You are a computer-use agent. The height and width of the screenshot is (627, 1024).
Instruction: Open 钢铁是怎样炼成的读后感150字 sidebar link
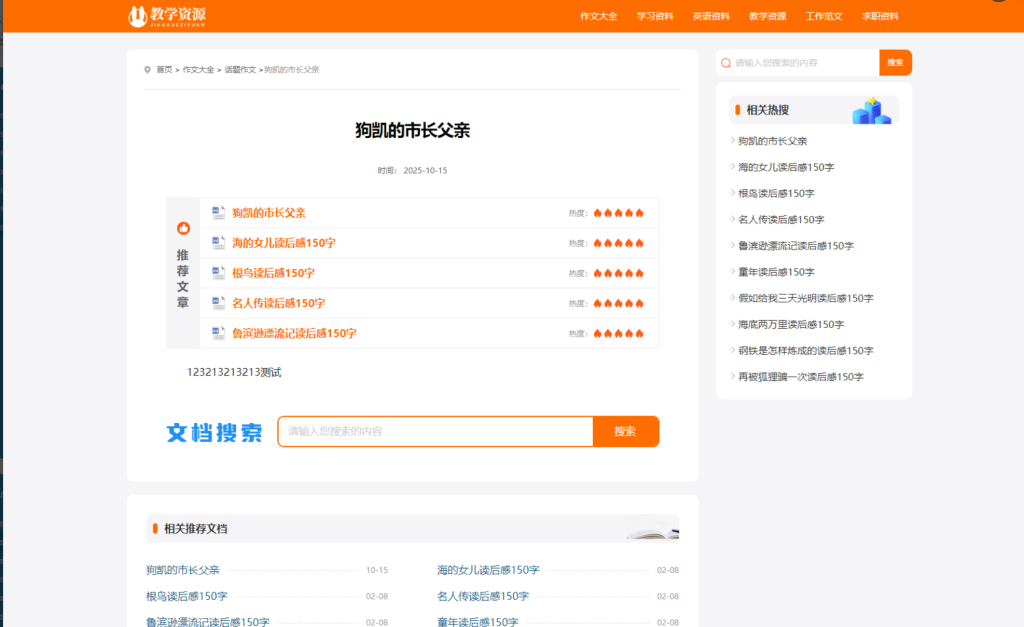(805, 351)
